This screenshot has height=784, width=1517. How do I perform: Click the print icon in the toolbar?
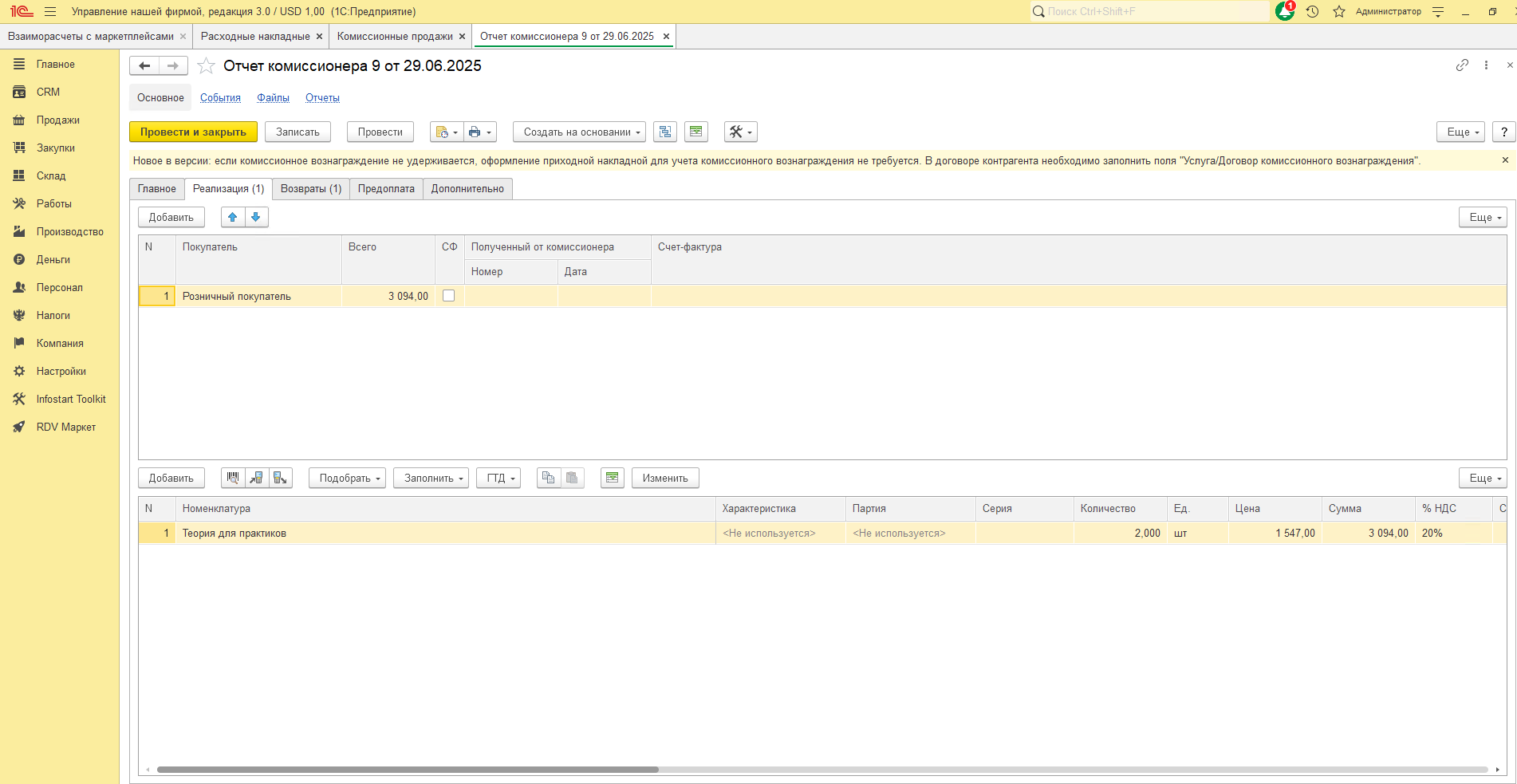pos(475,132)
